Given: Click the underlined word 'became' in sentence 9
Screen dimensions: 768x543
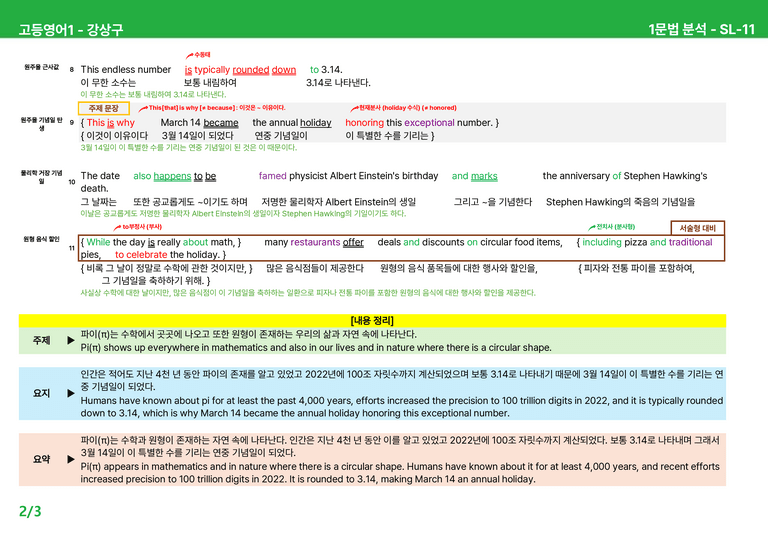Looking at the screenshot, I should [x=221, y=123].
